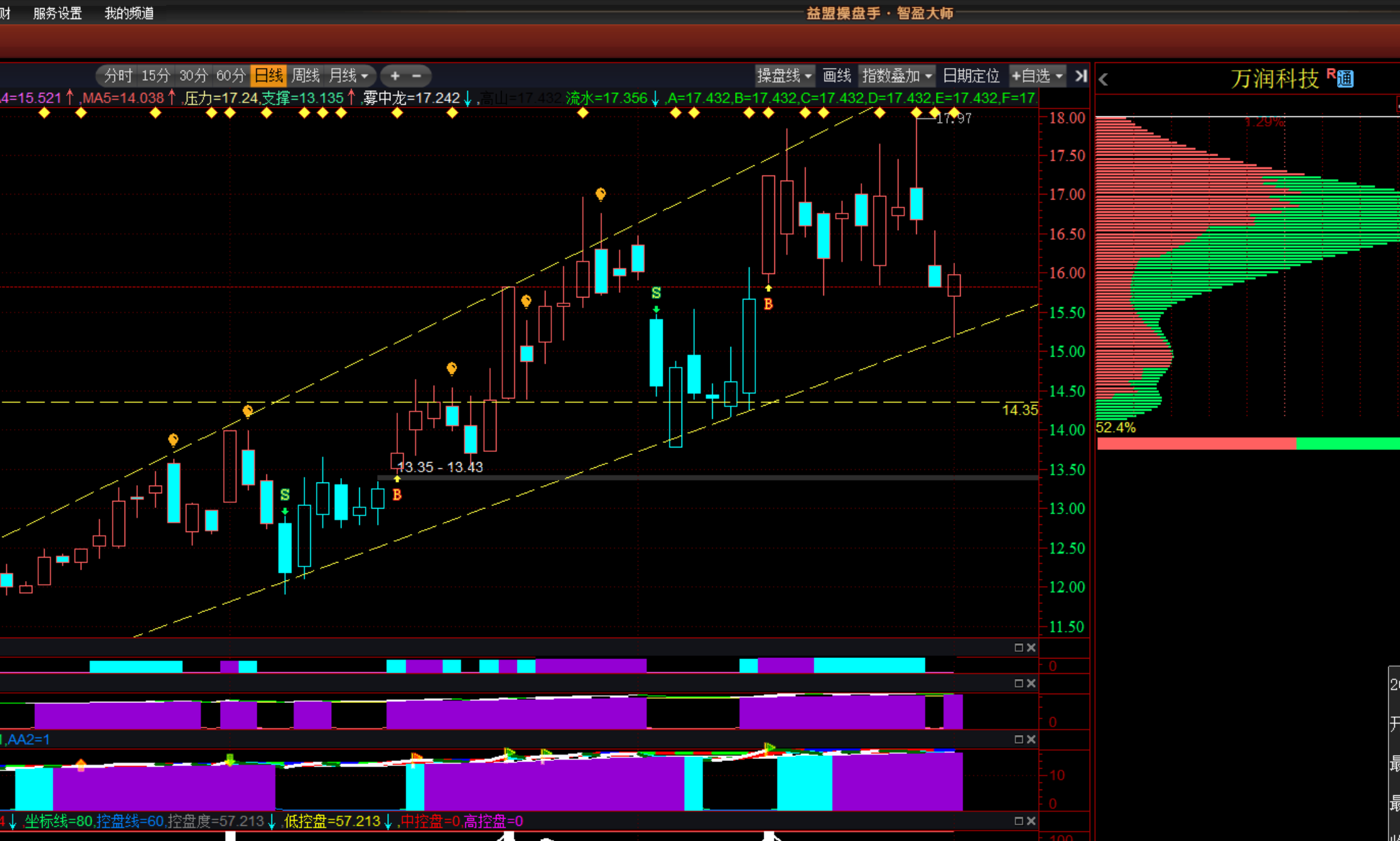Maximize the second indicator sub-panel
This screenshot has width=1400, height=841.
pos(1019,683)
